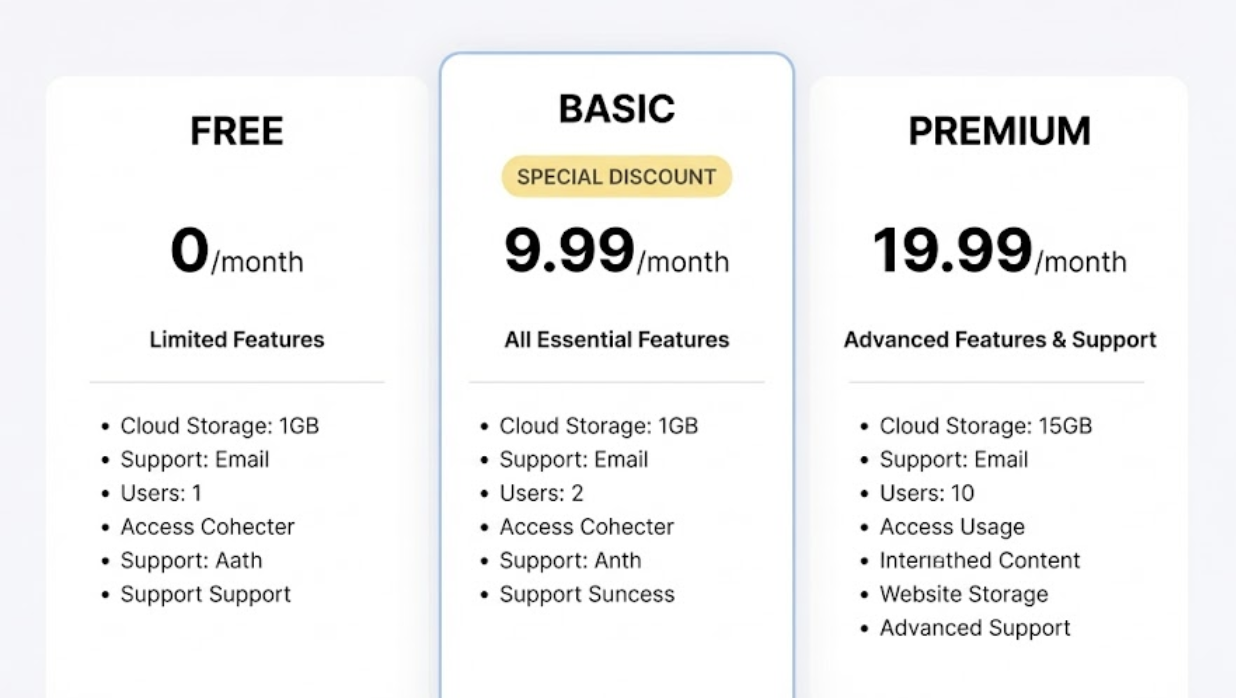Select Support Support item in Free plan
The image size is (1236, 698).
point(205,594)
